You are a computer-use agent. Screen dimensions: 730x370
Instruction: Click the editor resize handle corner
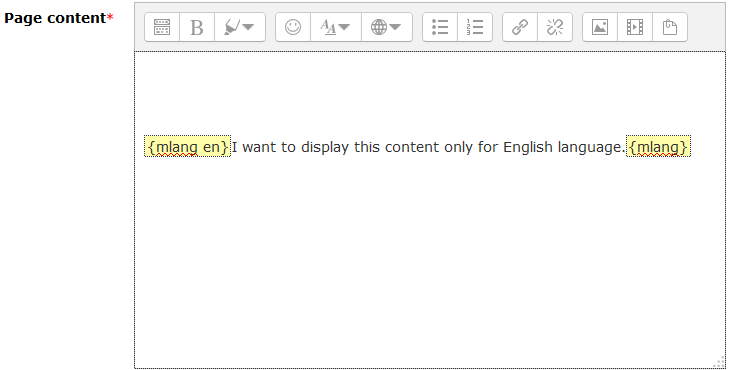pos(720,362)
